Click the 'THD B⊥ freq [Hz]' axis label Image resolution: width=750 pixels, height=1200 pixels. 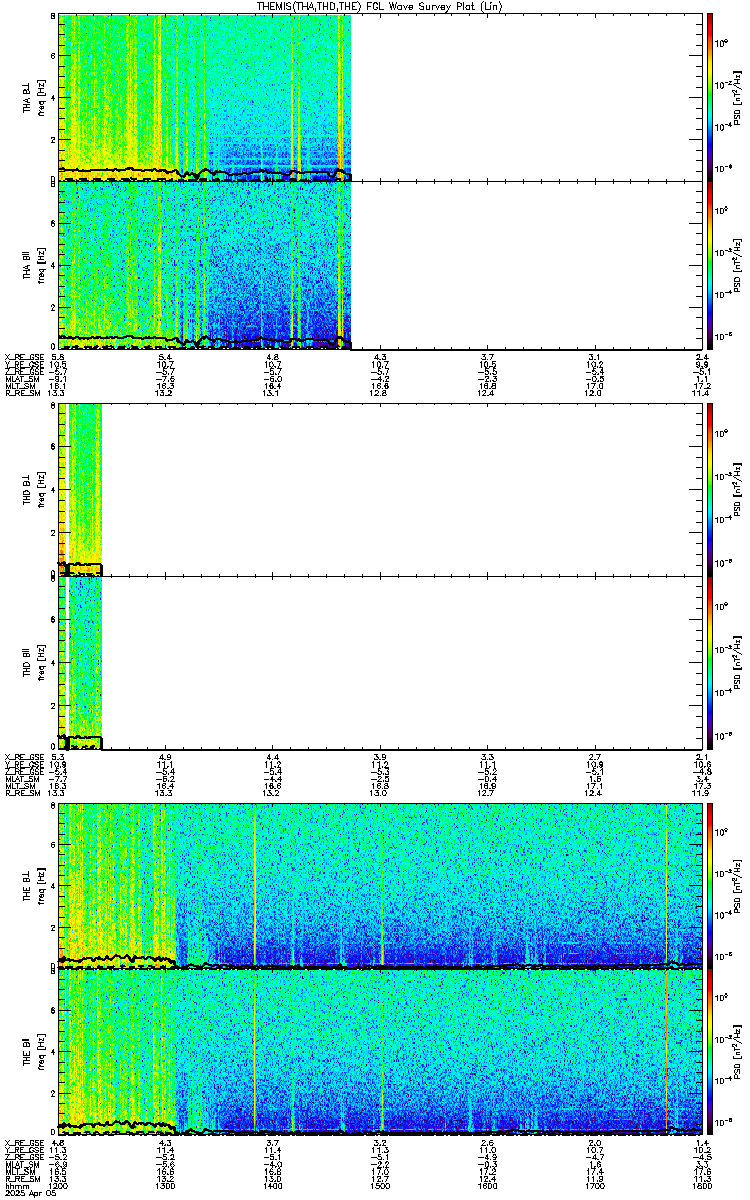(33, 489)
